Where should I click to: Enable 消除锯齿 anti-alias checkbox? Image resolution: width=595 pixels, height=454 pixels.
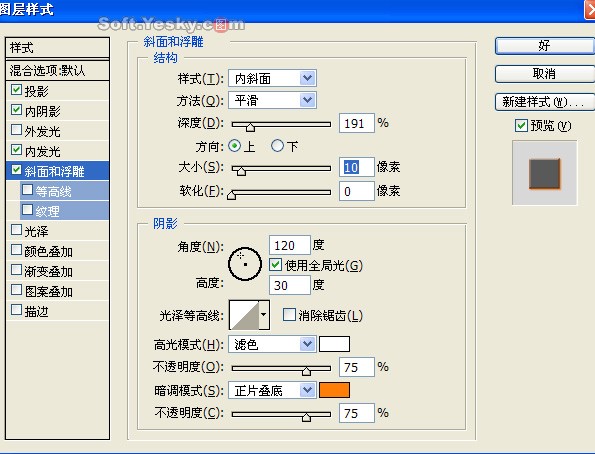point(289,314)
